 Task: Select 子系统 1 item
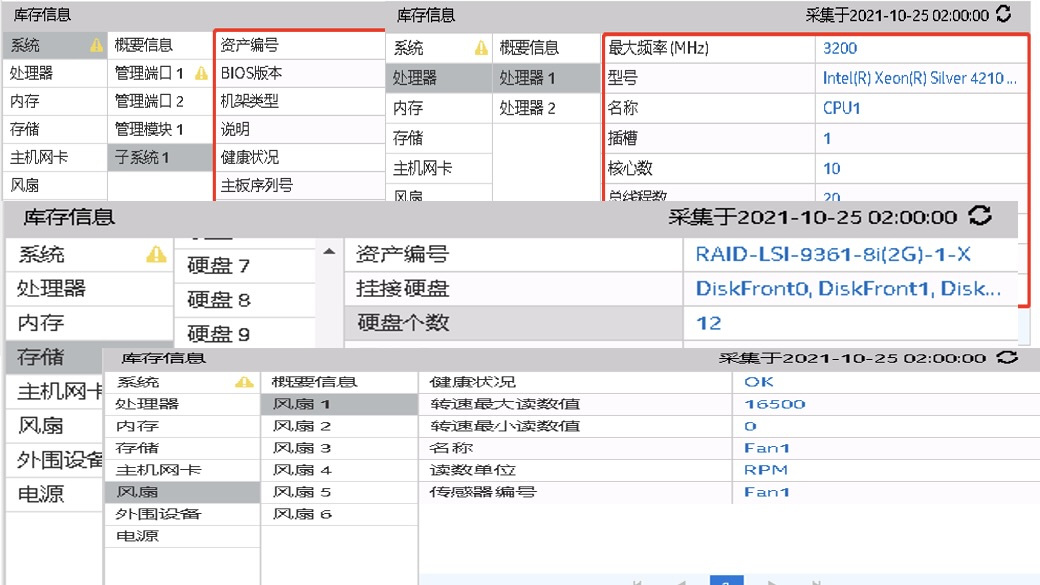tap(142, 157)
